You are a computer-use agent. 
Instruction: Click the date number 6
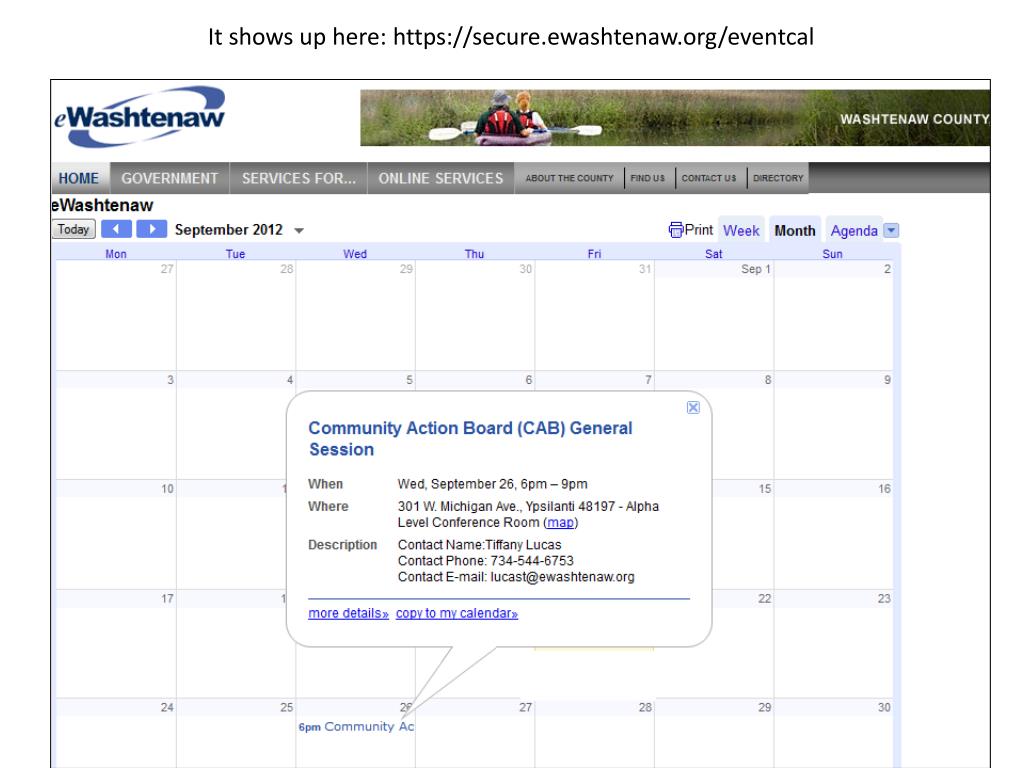[x=529, y=379]
